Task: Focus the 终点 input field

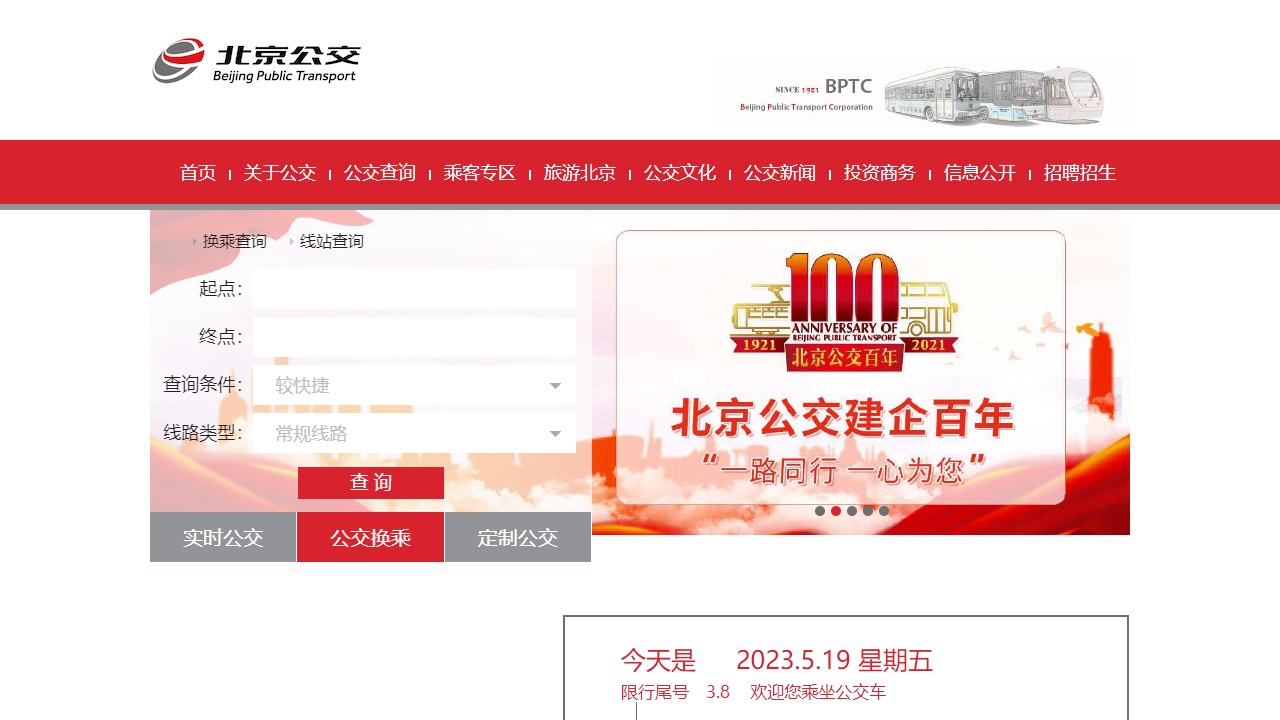Action: pos(414,337)
